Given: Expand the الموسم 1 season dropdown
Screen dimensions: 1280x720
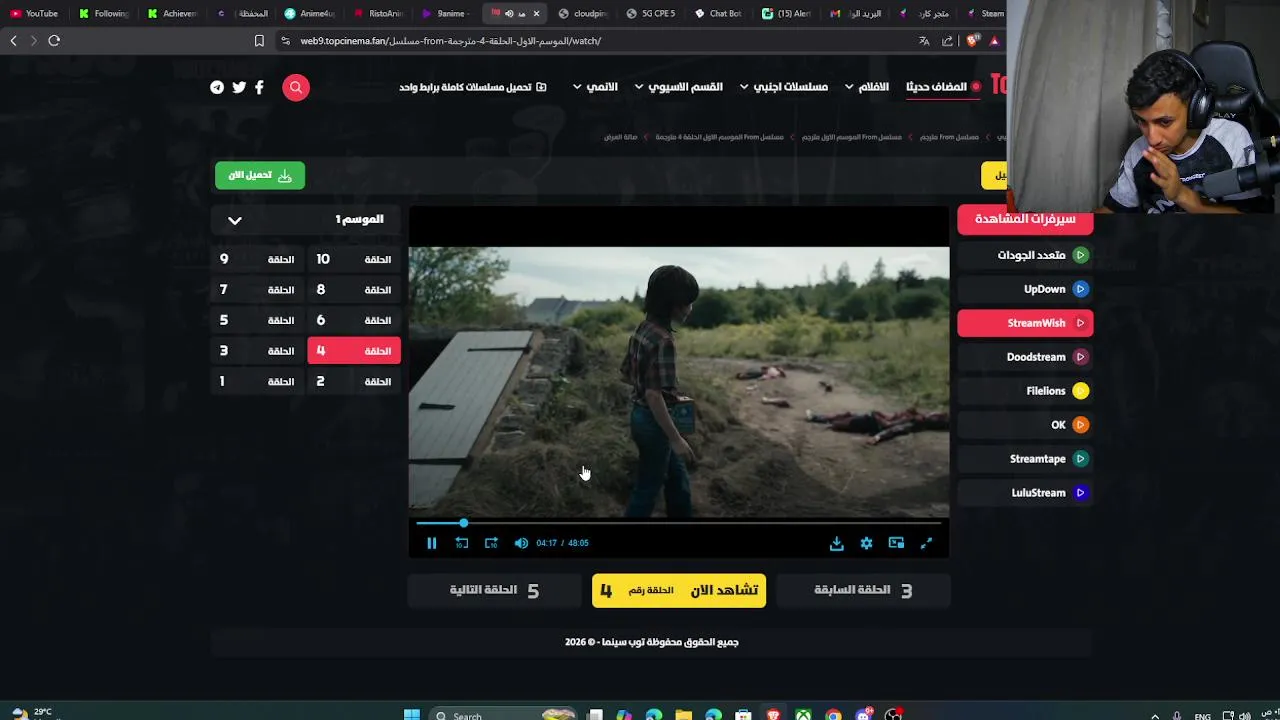Looking at the screenshot, I should [306, 220].
